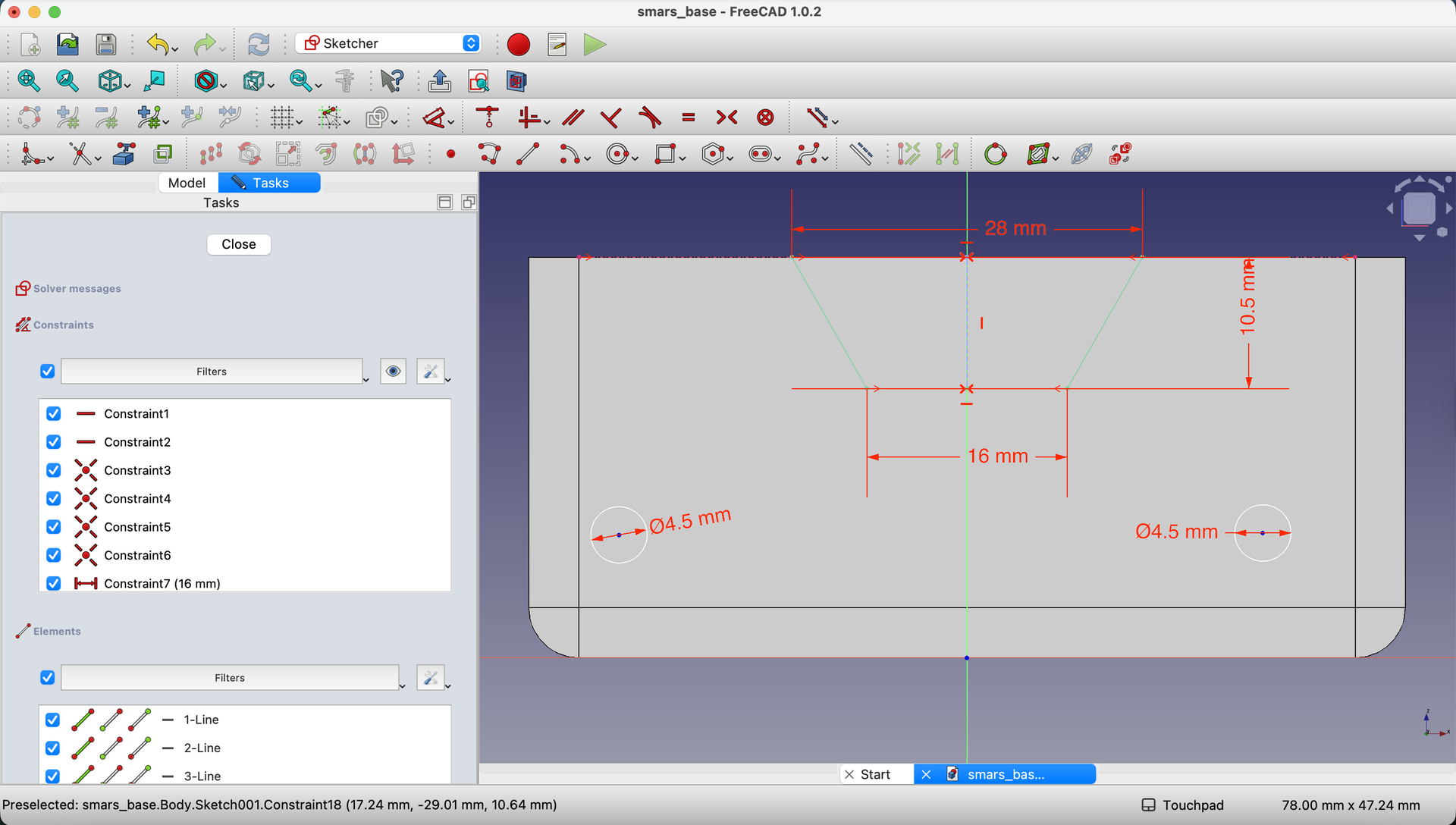Select the symmetric constraint icon
The height and width of the screenshot is (825, 1456).
point(726,118)
